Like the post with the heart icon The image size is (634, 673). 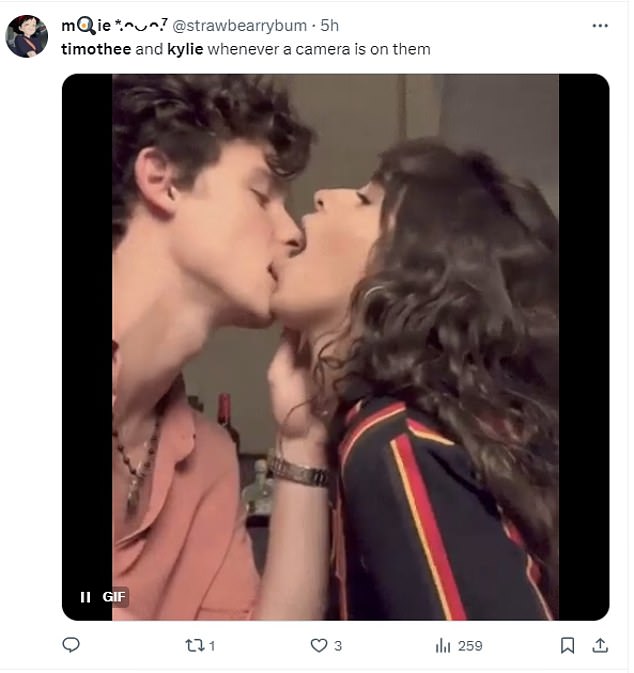pos(318,646)
